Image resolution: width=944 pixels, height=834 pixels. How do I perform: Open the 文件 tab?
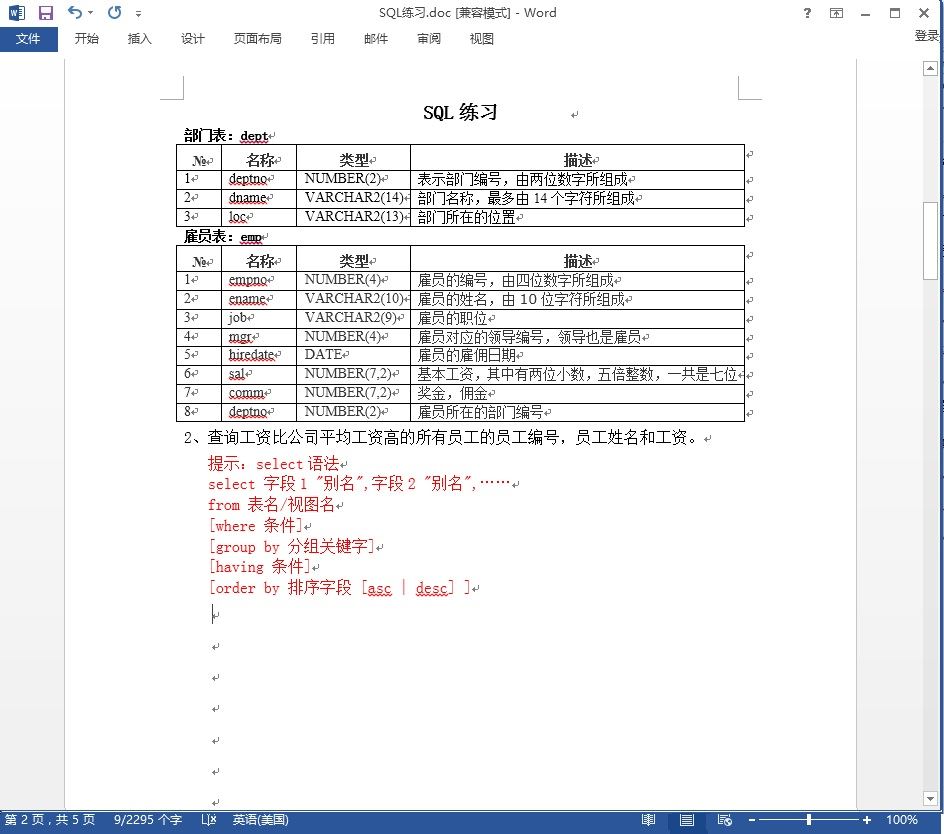[28, 39]
